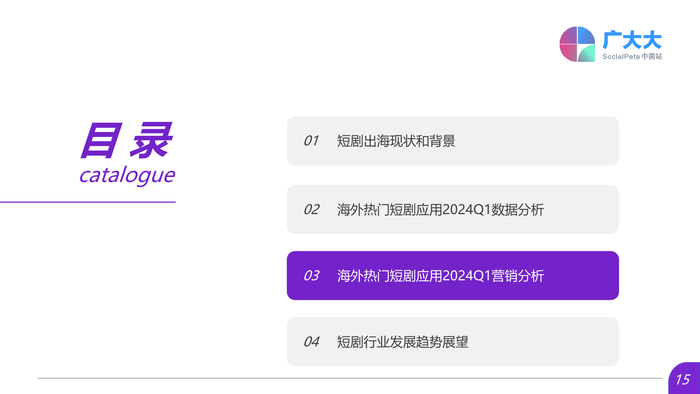The width and height of the screenshot is (700, 394).
Task: Click the 目录 heading
Action: 126,140
